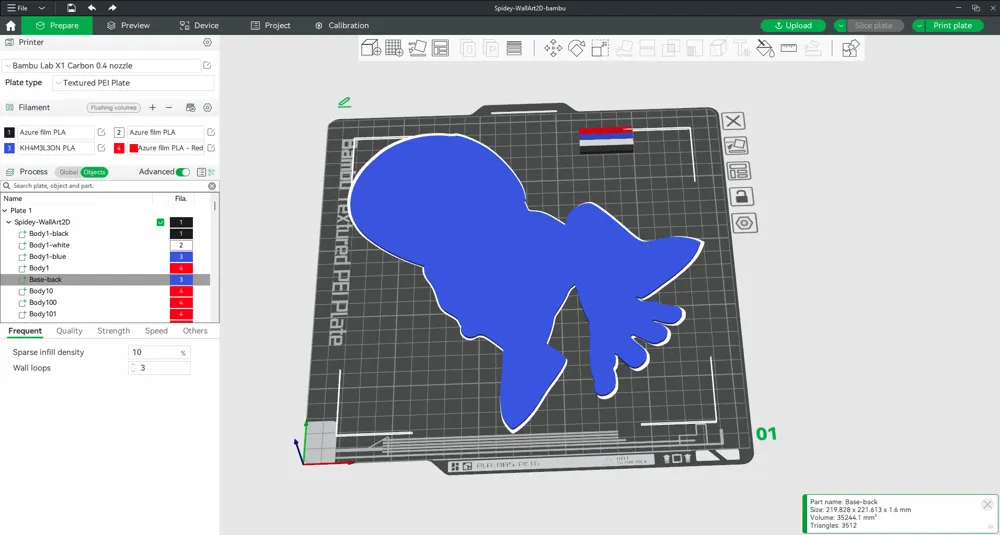Add a filament with plus icon
Image resolution: width=1000 pixels, height=535 pixels.
[x=152, y=108]
